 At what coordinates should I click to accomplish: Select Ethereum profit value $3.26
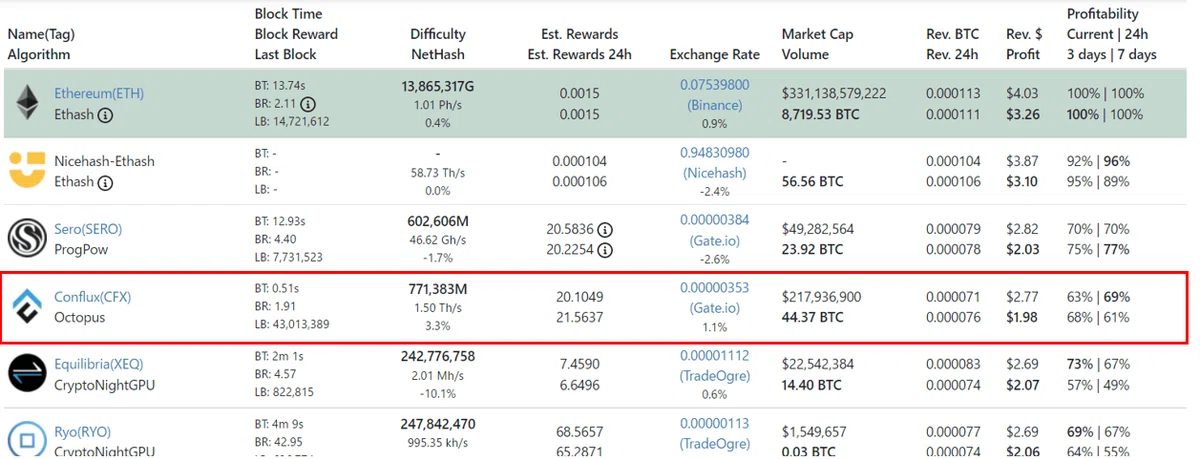[x=1022, y=114]
